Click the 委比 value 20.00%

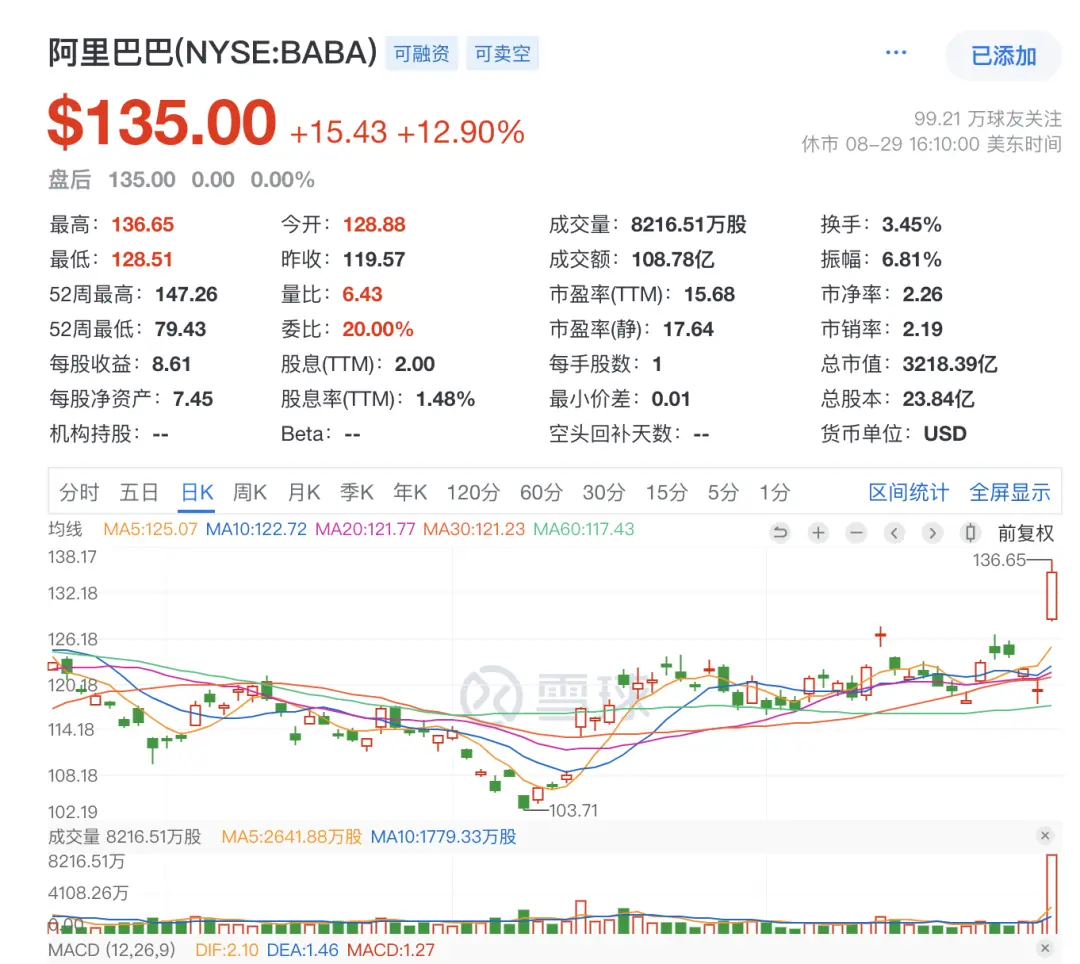[x=378, y=329]
